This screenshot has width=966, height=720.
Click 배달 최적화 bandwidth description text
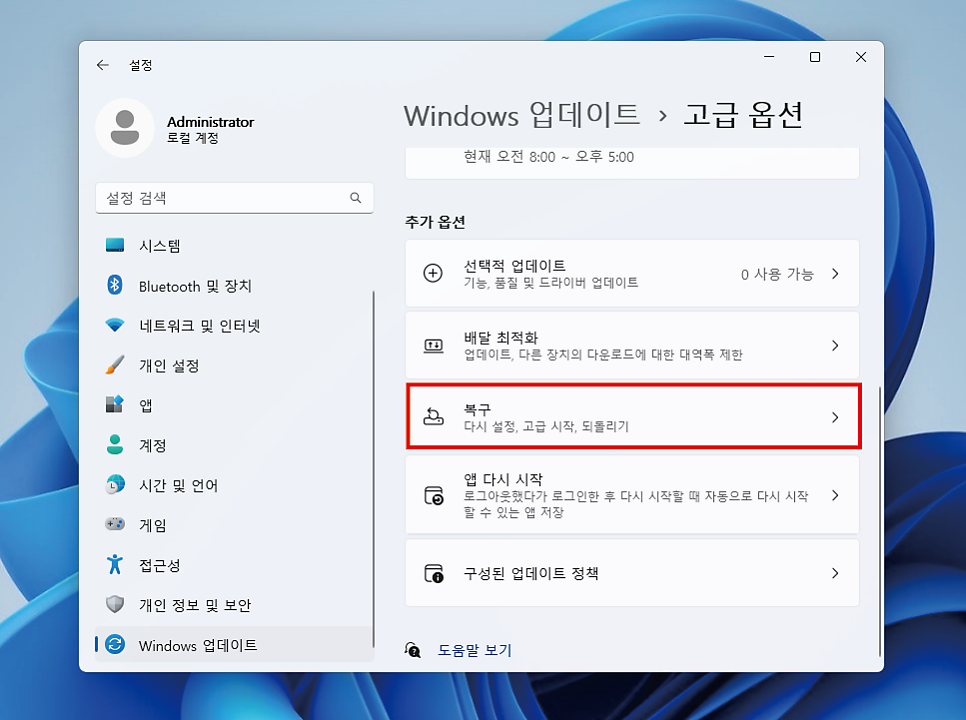click(x=603, y=355)
